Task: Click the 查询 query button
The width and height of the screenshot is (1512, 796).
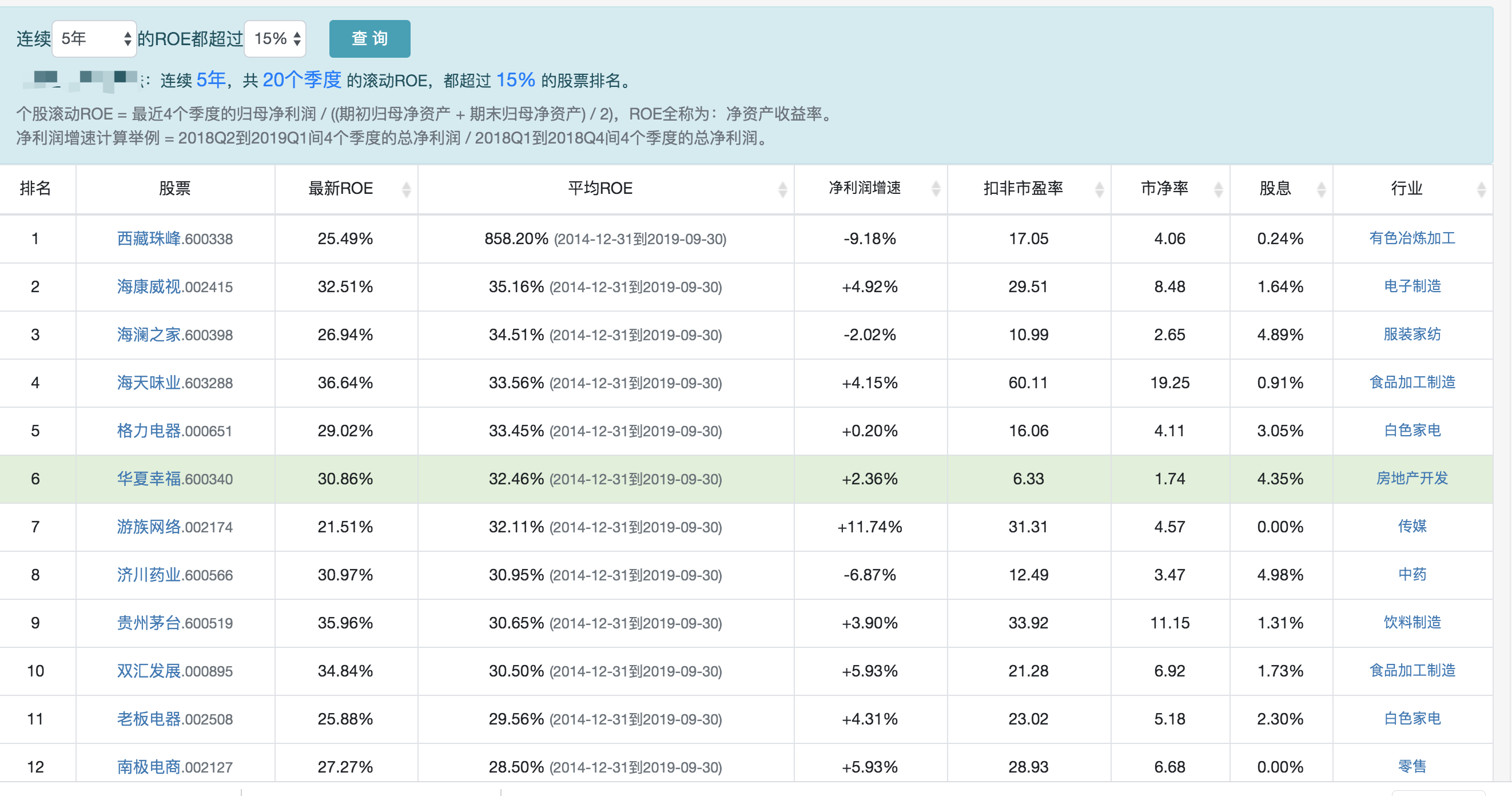Action: (370, 39)
